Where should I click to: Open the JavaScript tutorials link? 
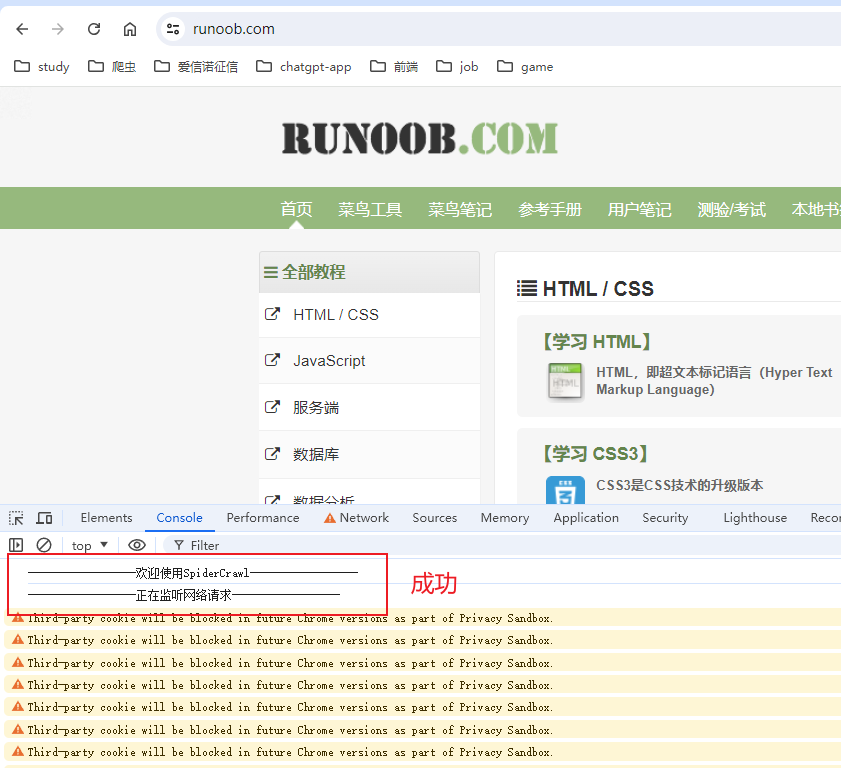(x=329, y=361)
